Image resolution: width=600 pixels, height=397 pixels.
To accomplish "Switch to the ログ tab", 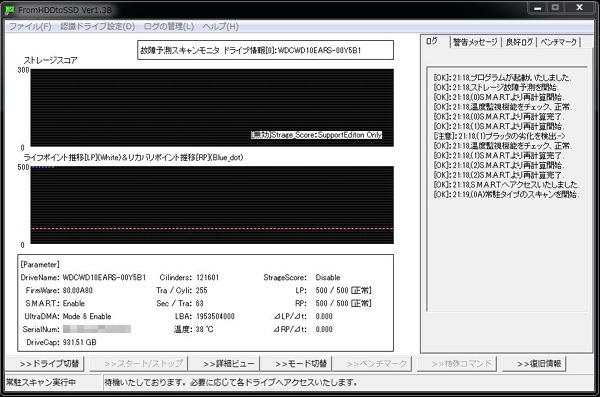I will (433, 41).
